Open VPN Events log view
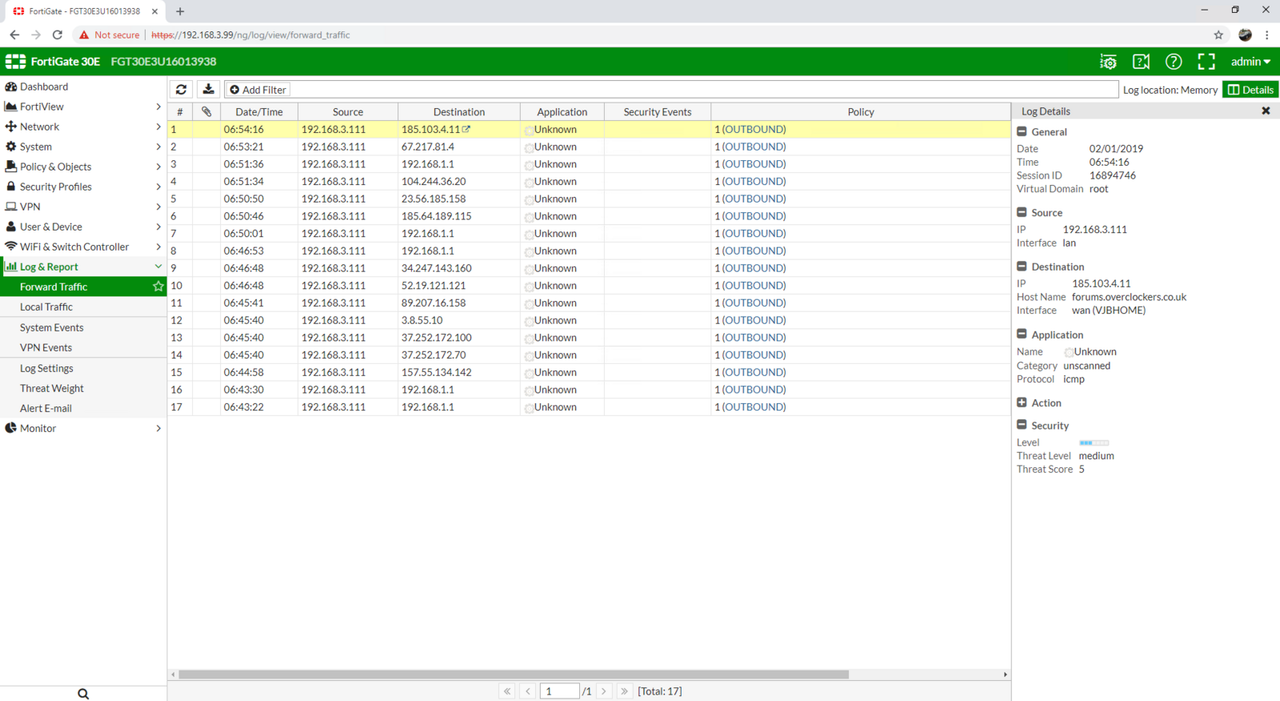 tap(83, 348)
